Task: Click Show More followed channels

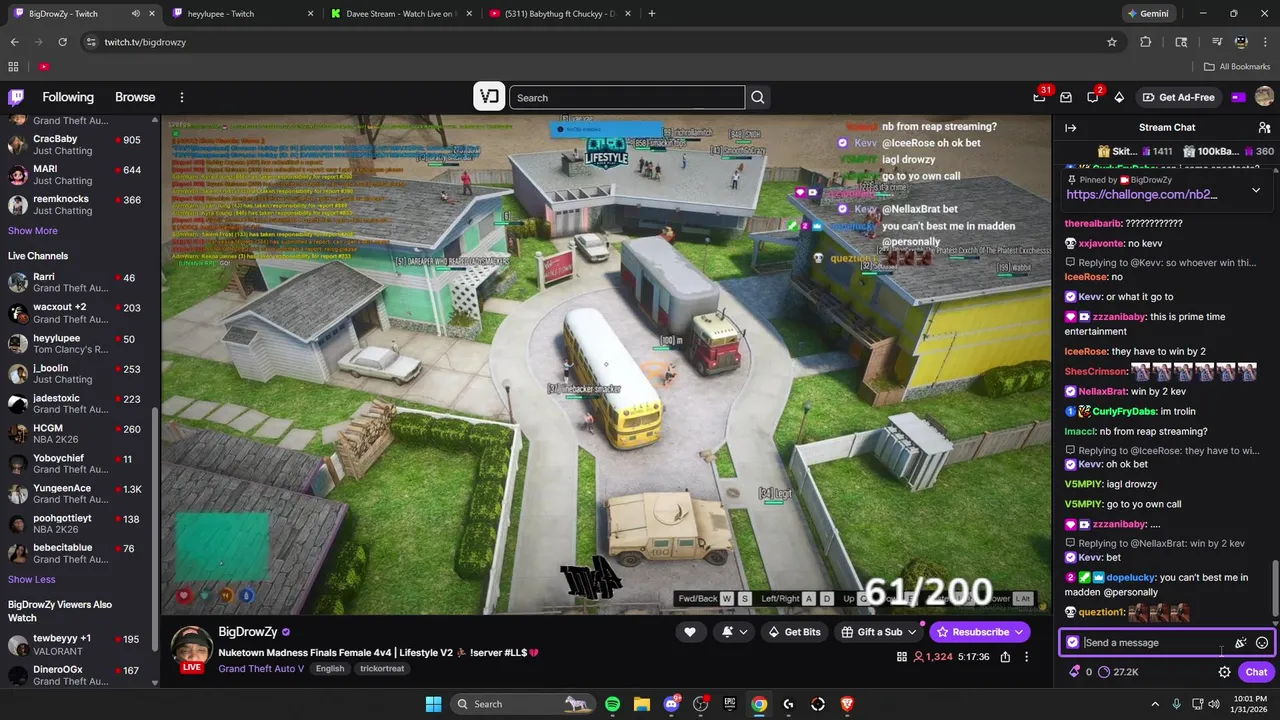Action: pos(33,231)
